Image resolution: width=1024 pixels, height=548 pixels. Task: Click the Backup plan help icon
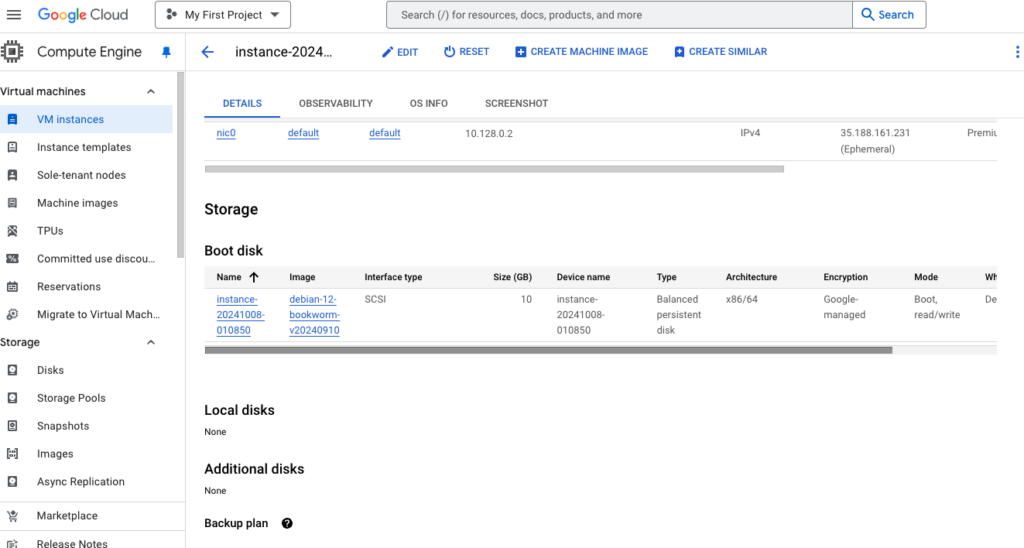(287, 523)
